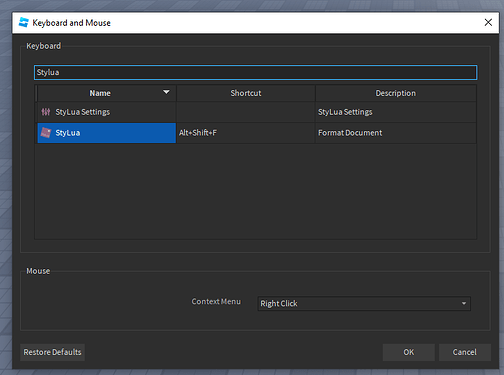Click the StyLua Settings sliders icon

click(x=46, y=112)
